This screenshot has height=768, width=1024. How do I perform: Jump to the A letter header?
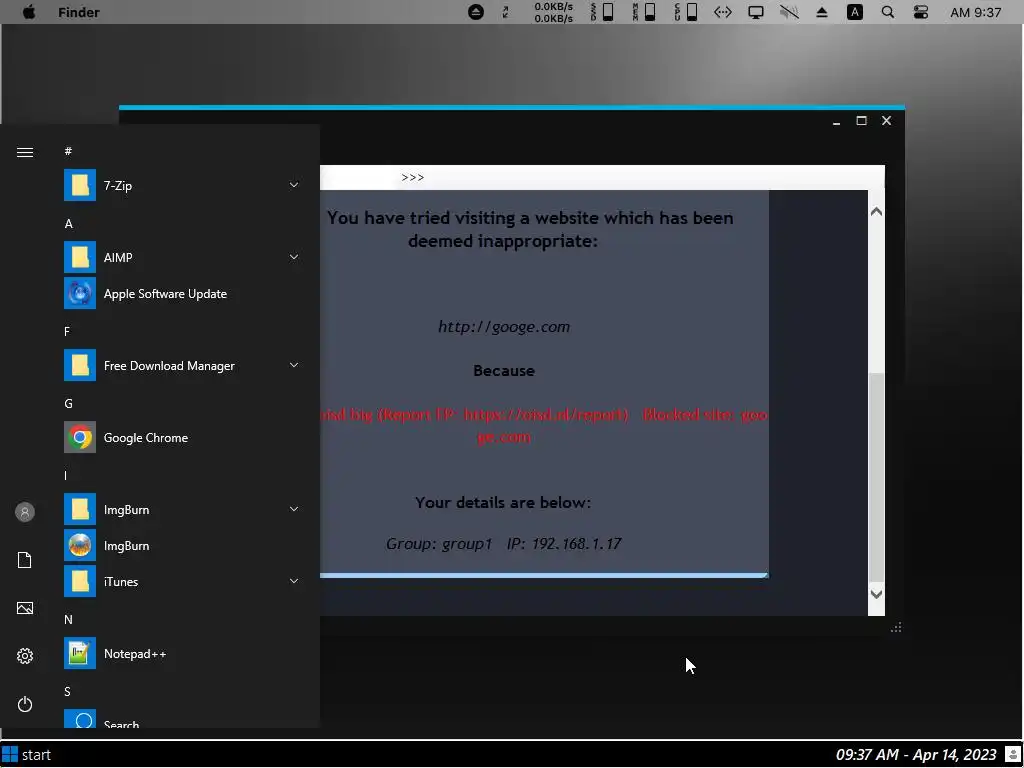(68, 223)
